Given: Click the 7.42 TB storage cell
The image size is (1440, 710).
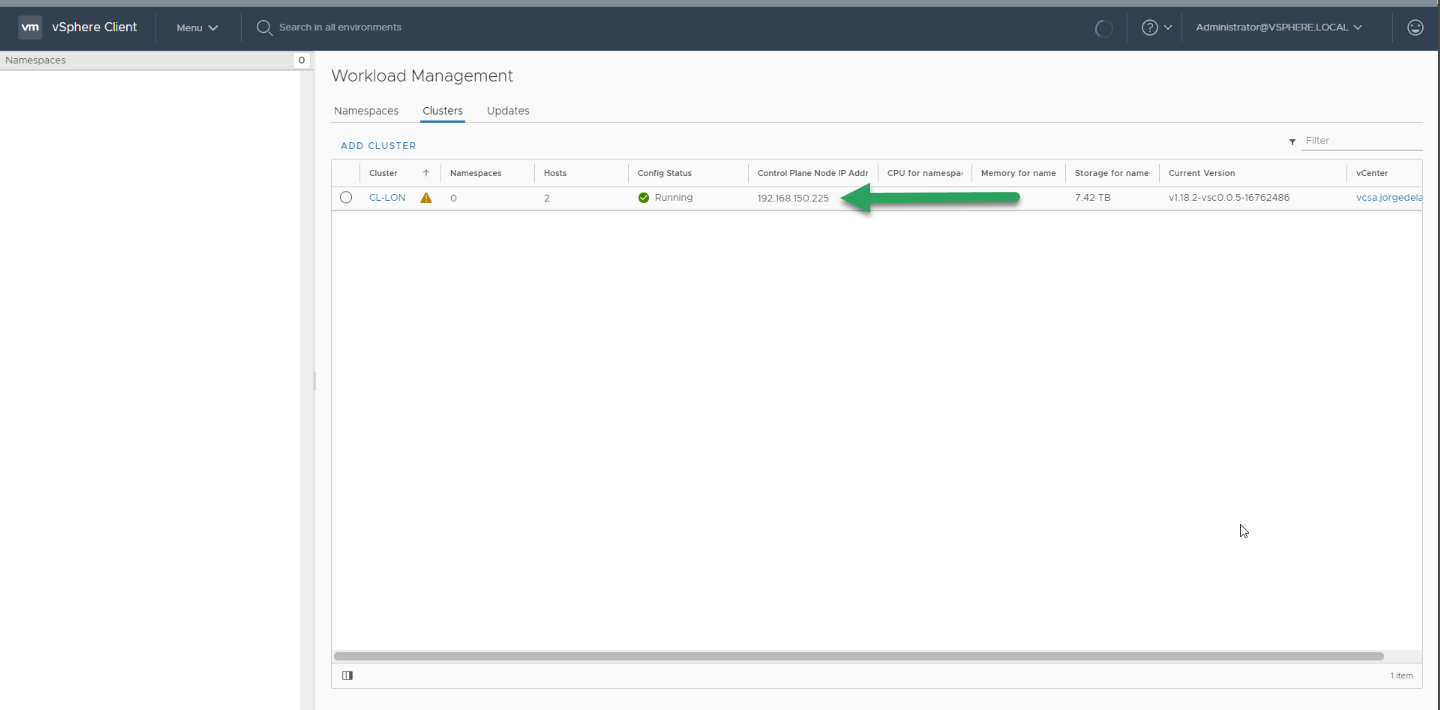Looking at the screenshot, I should [x=1092, y=198].
